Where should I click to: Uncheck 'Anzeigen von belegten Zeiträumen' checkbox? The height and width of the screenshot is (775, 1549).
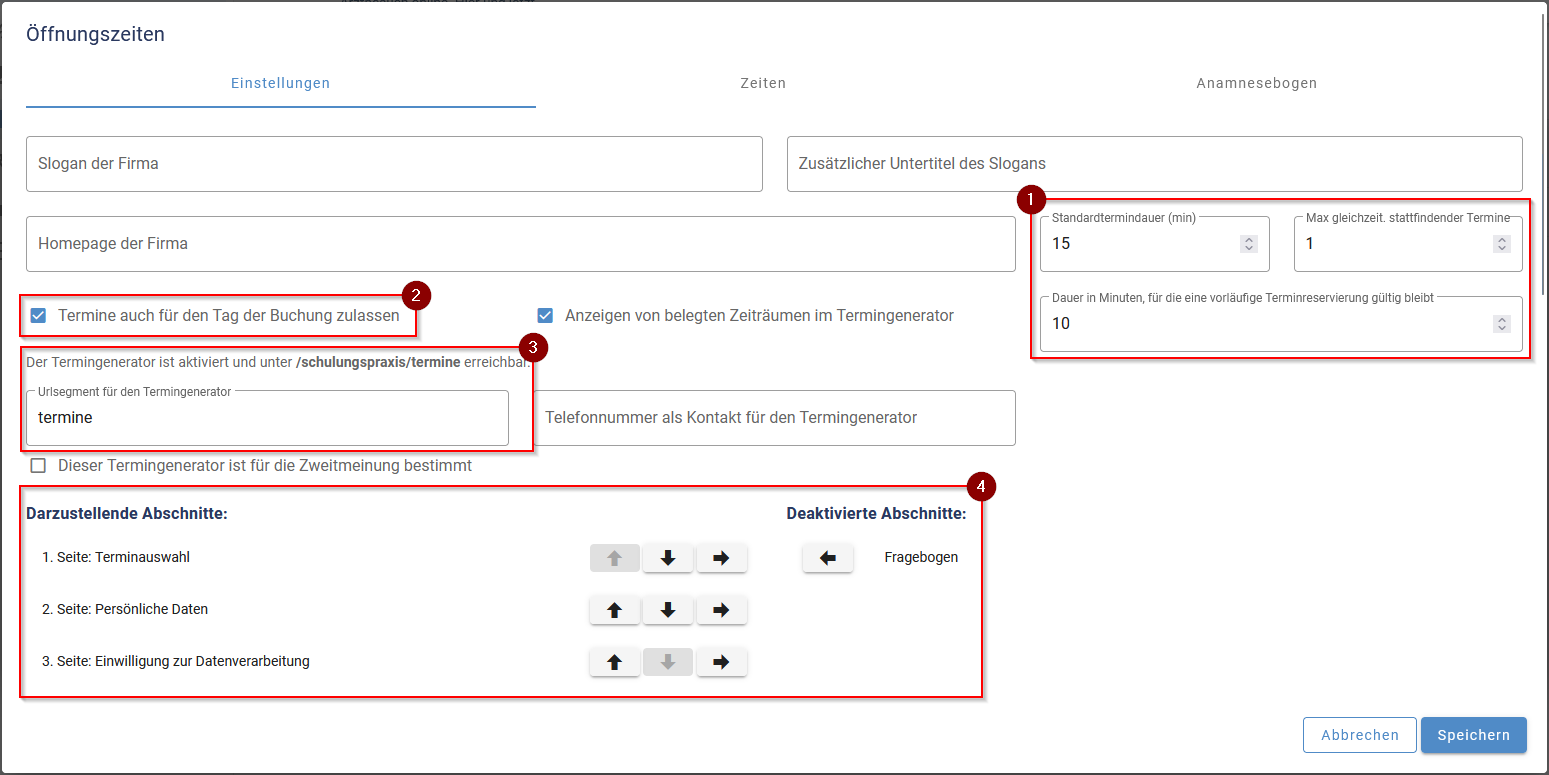tap(545, 316)
